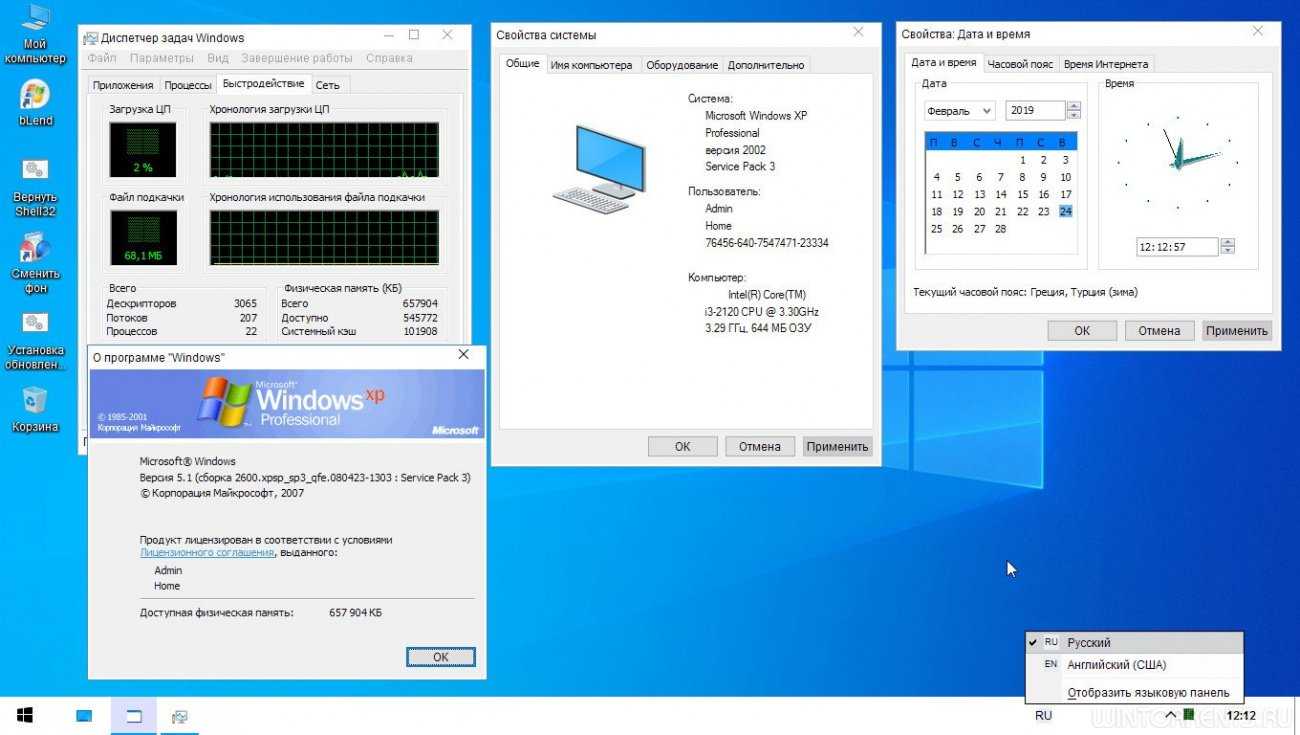Decrease the year 2019 with down arrow

pos(1074,116)
